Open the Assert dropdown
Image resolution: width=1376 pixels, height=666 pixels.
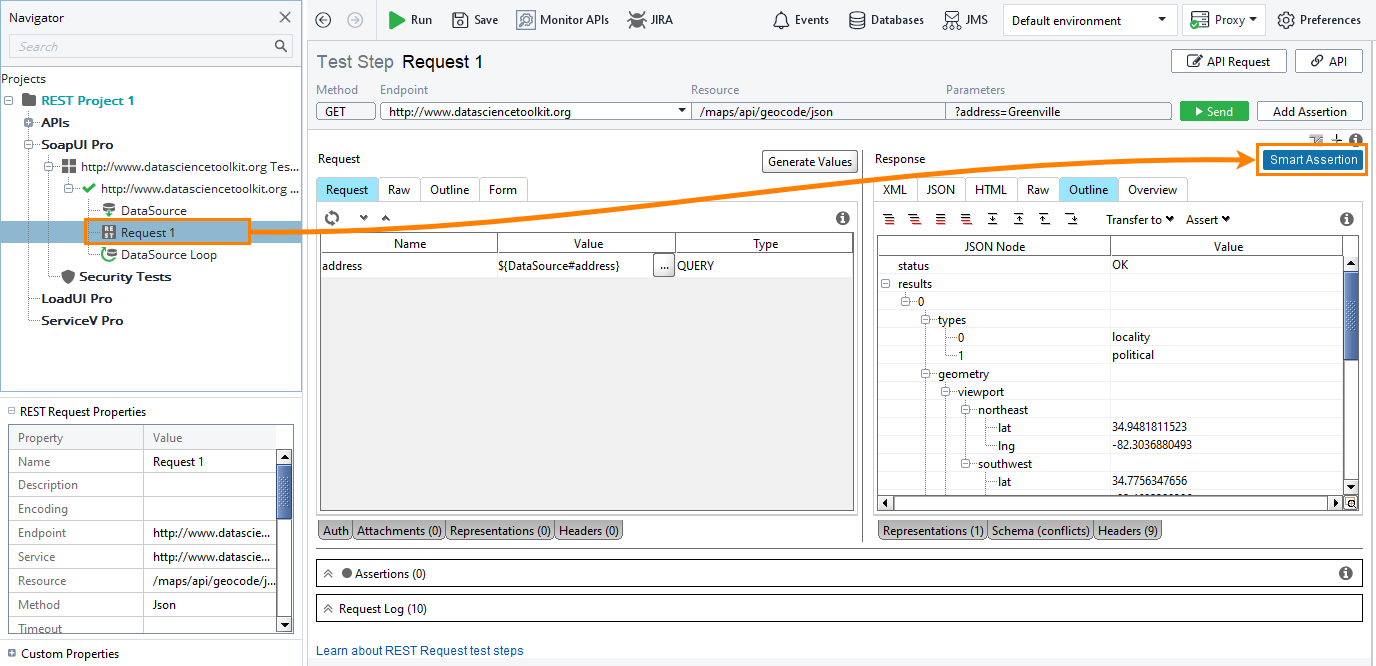1208,219
